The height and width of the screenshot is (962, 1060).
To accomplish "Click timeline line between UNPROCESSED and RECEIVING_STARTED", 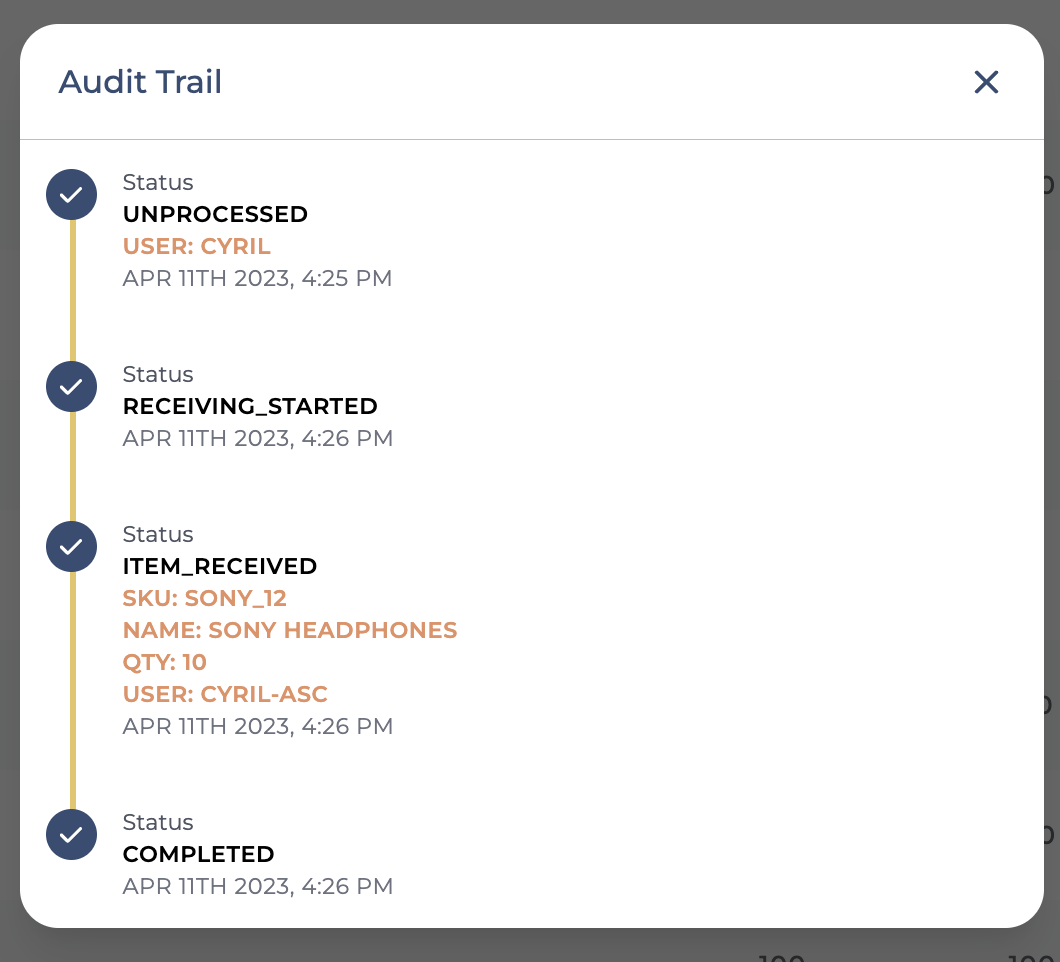I will tap(72, 290).
